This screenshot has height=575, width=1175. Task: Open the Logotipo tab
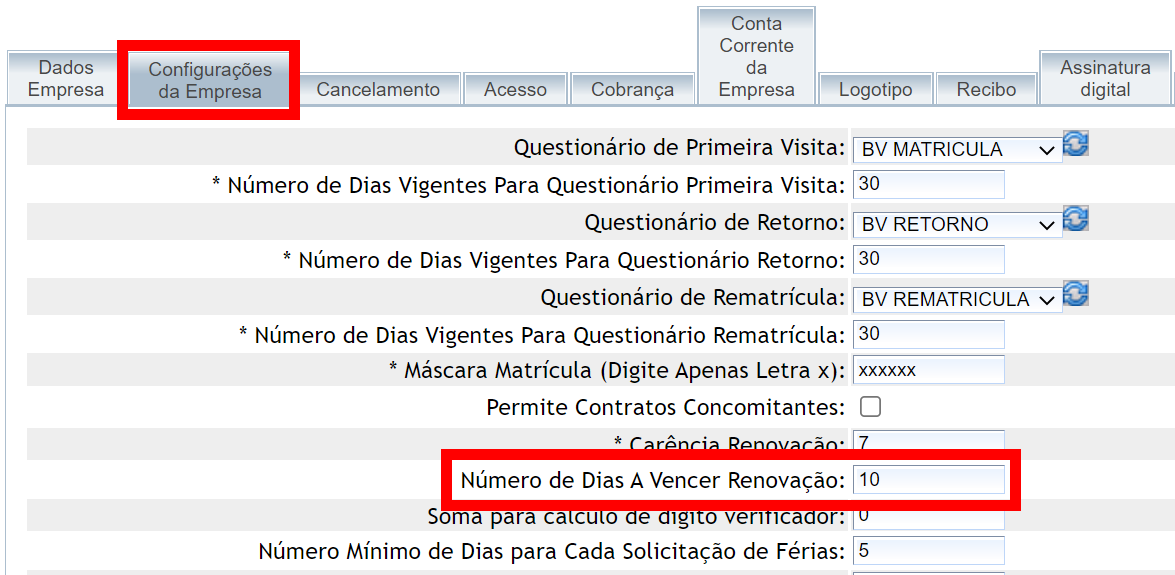tap(875, 89)
